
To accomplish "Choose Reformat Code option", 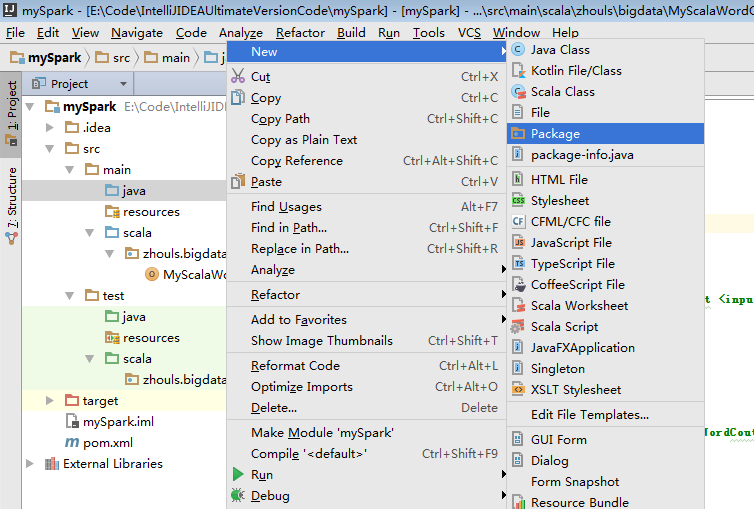I will click(x=366, y=366).
